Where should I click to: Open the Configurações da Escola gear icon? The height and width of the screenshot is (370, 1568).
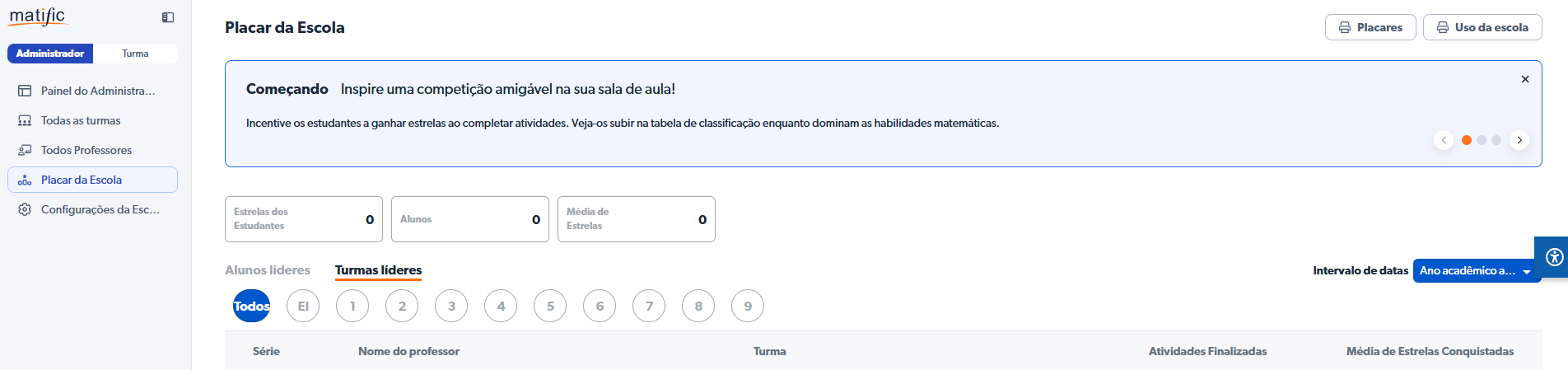pos(25,209)
